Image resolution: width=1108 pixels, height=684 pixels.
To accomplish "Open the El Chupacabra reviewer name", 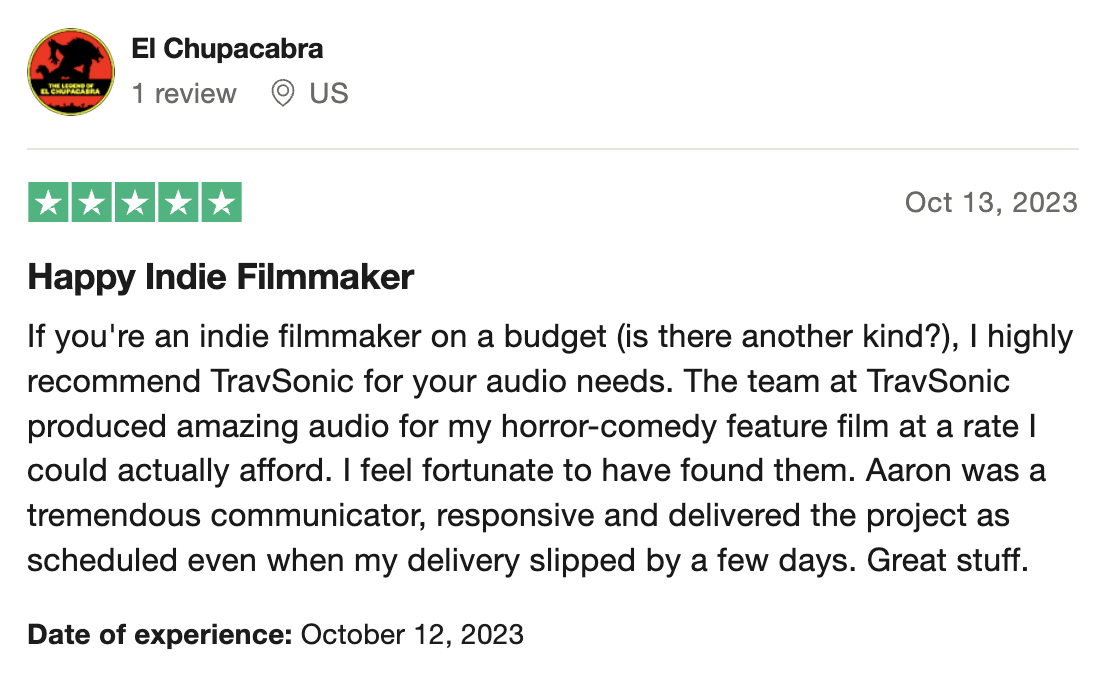I will click(227, 48).
